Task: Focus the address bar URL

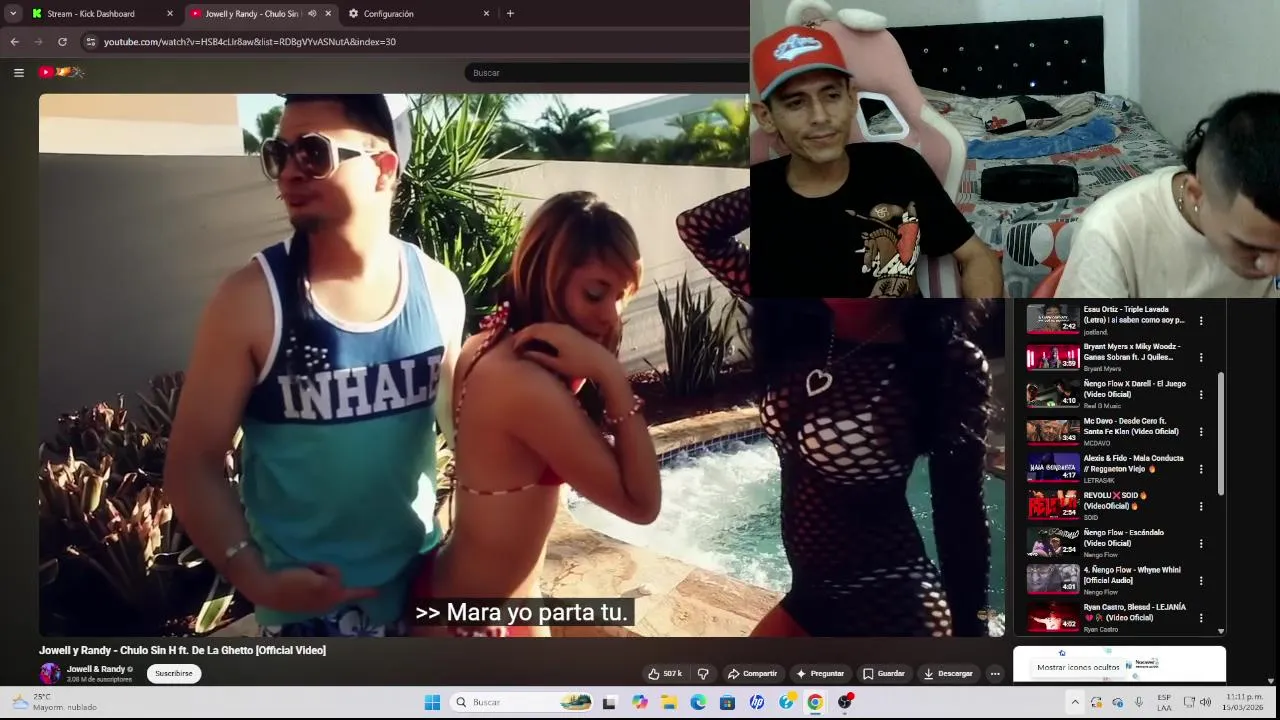Action: (x=250, y=42)
